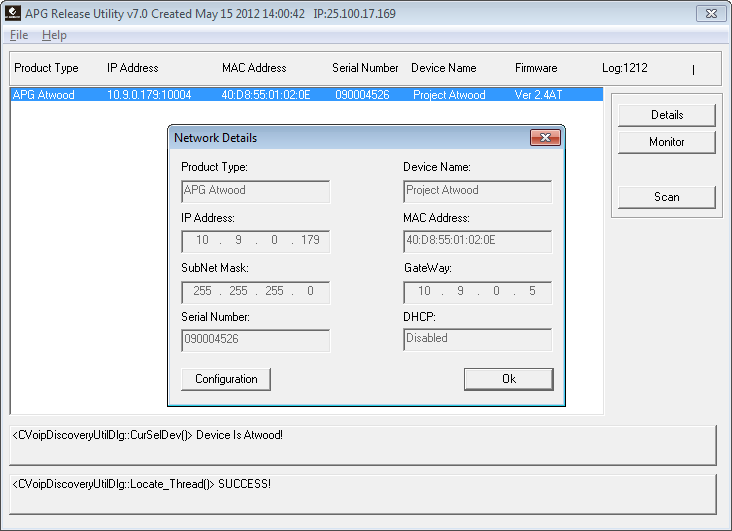Click the Device Name field showing Project Atwood
Image resolution: width=732 pixels, height=531 pixels.
pos(478,191)
